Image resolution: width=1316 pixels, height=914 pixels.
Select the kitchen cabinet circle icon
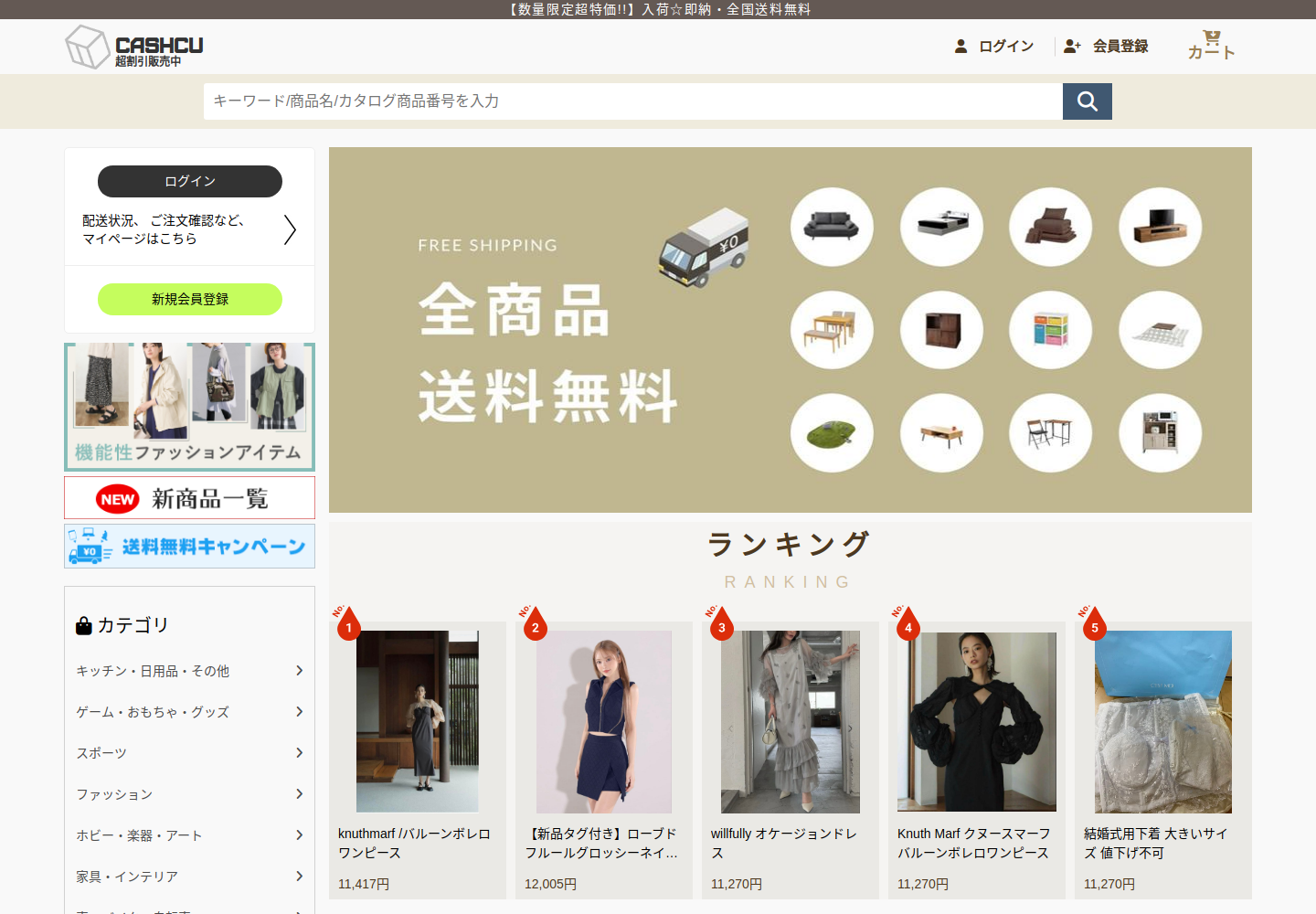[1161, 433]
